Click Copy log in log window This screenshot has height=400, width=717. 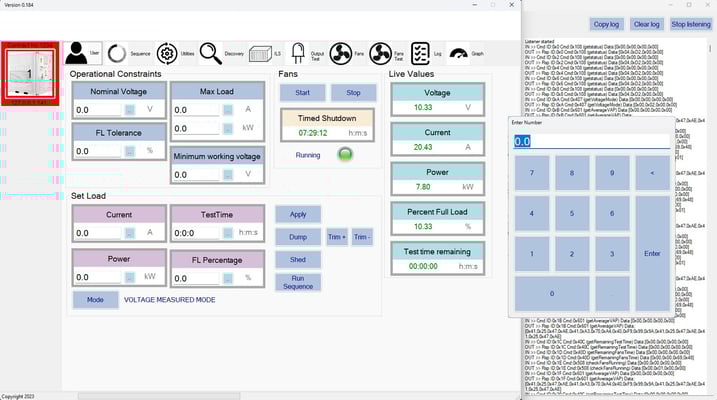[x=606, y=24]
